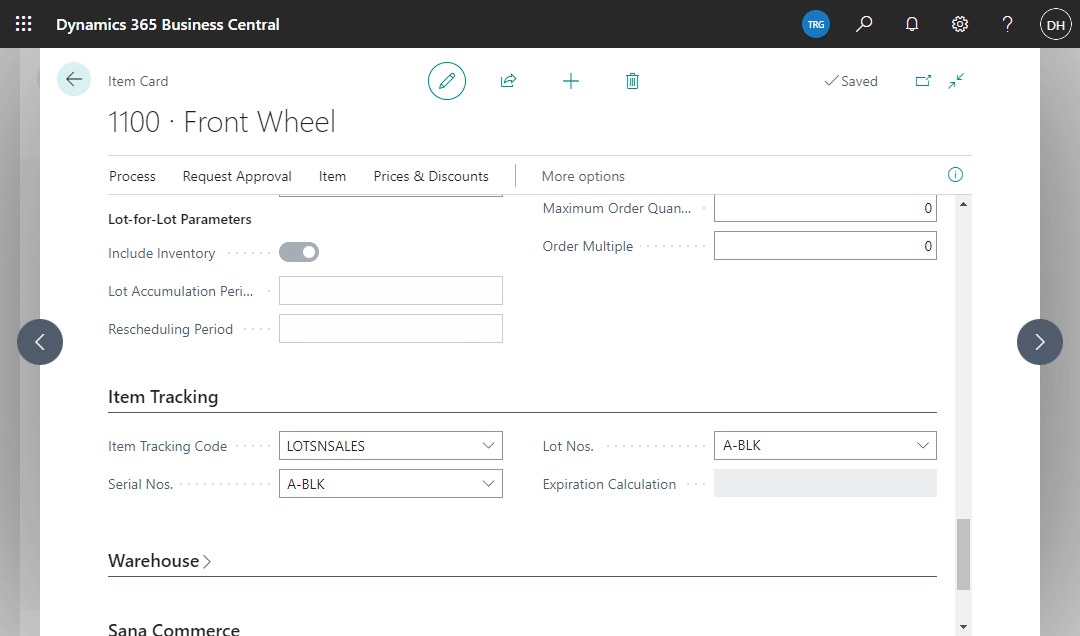This screenshot has height=636, width=1080.
Task: Click the Item Card caption
Action: [x=138, y=81]
